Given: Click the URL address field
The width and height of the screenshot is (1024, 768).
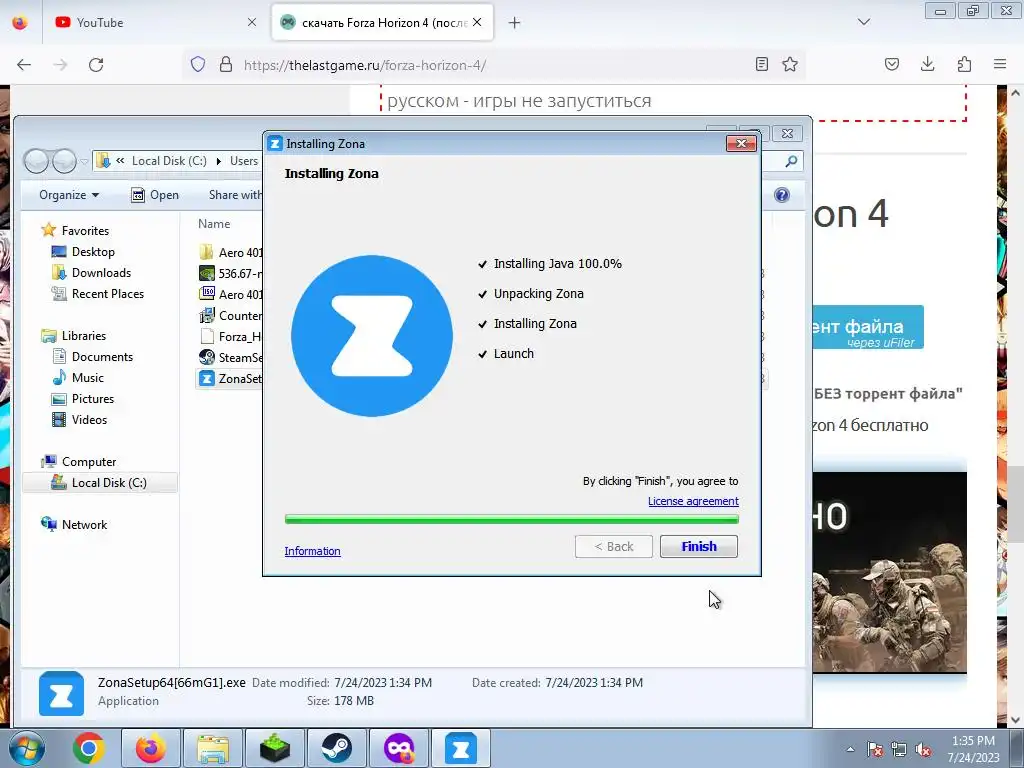Looking at the screenshot, I should 493,65.
